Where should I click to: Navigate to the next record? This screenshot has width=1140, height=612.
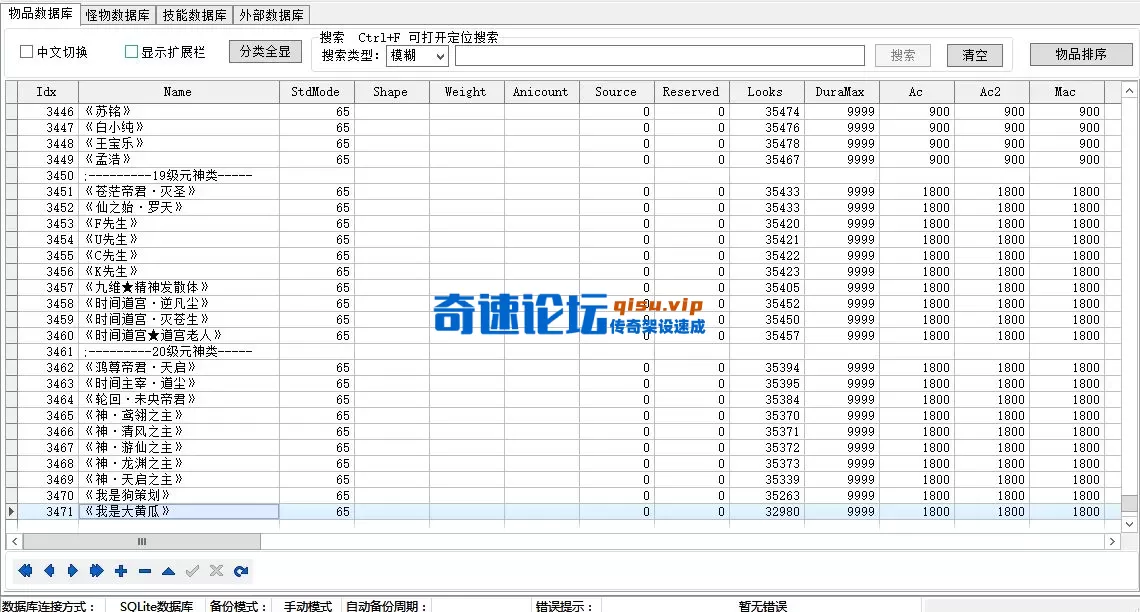(x=72, y=570)
